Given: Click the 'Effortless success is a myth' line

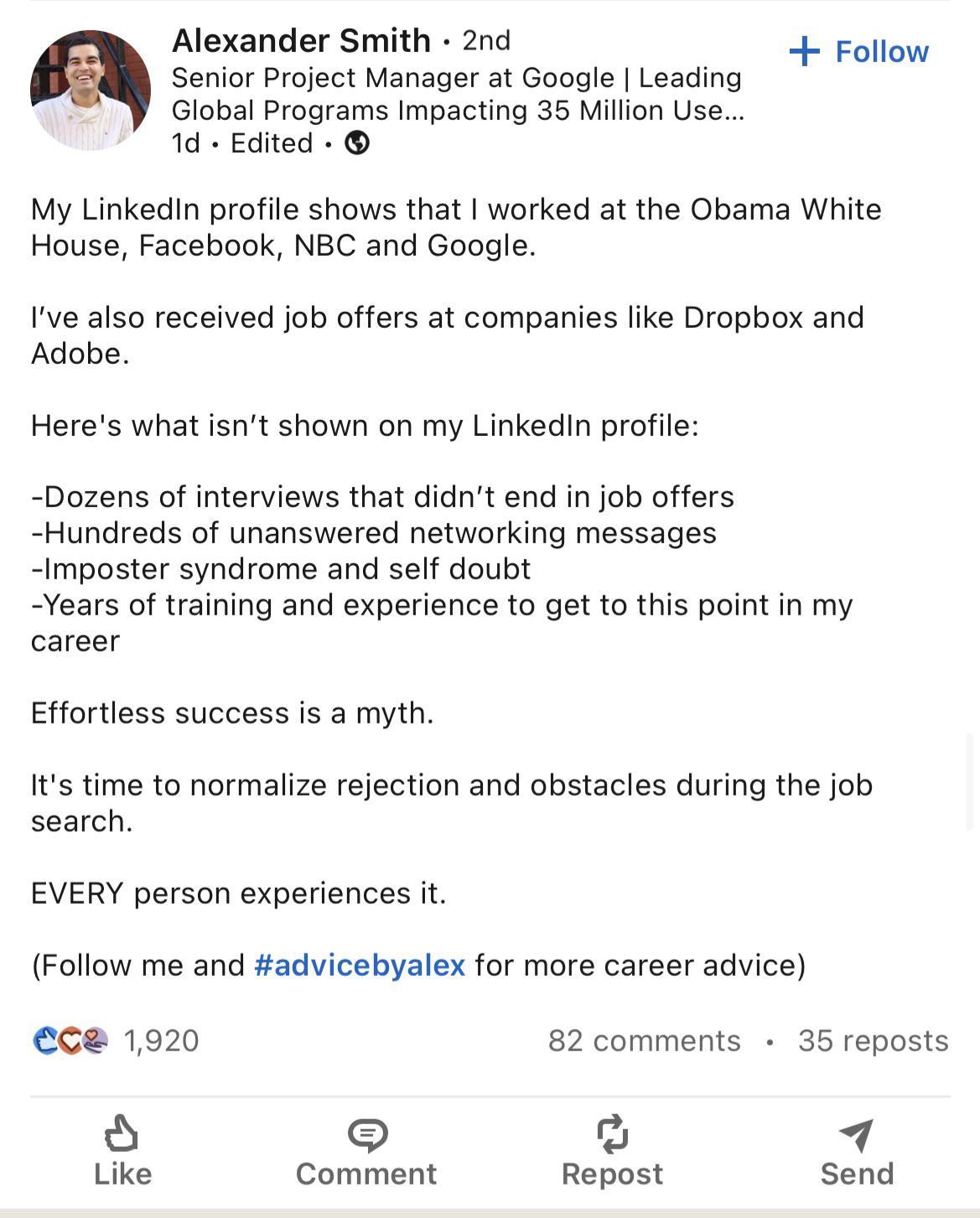Looking at the screenshot, I should pyautogui.click(x=232, y=713).
